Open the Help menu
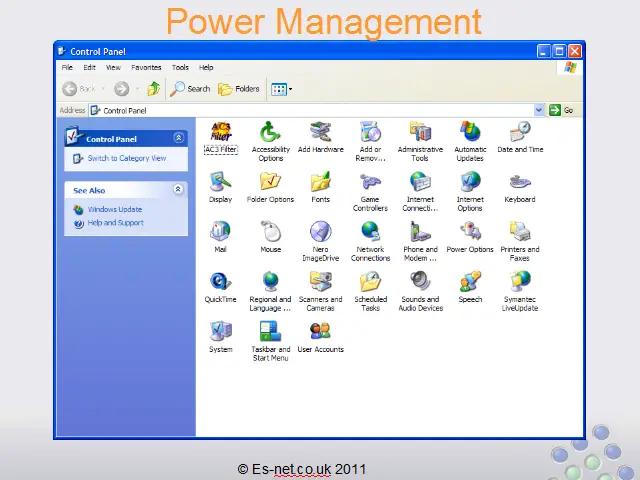This screenshot has height=480, width=640. [x=206, y=67]
